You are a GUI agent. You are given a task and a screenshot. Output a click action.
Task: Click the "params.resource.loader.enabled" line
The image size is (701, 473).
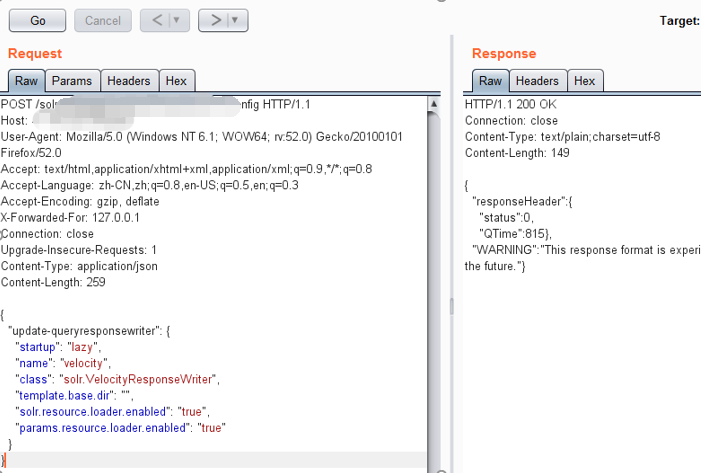click(x=120, y=428)
